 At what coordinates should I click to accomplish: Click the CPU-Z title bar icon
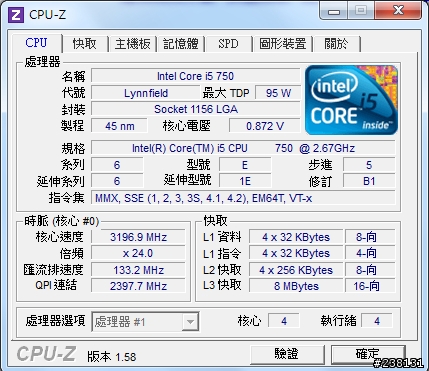[x=16, y=15]
